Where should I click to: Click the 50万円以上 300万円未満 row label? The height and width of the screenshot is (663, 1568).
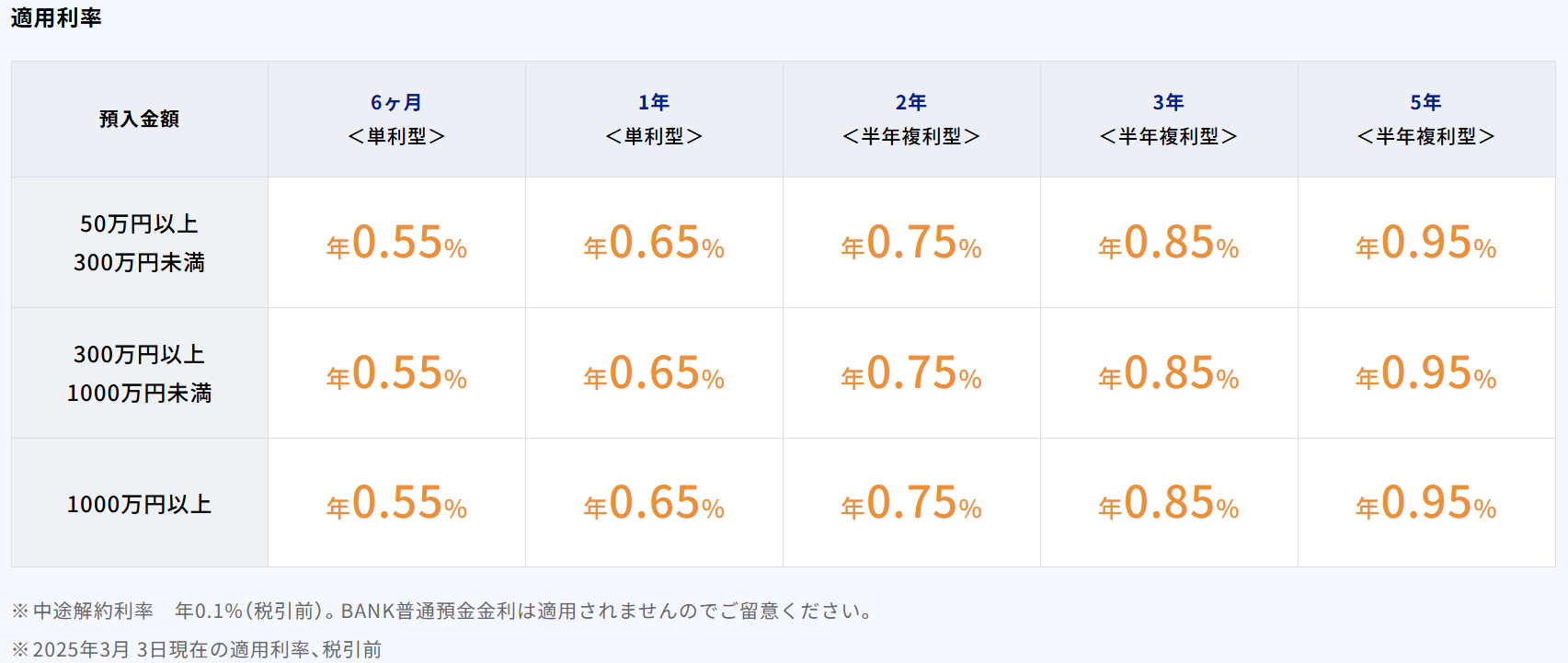[140, 243]
